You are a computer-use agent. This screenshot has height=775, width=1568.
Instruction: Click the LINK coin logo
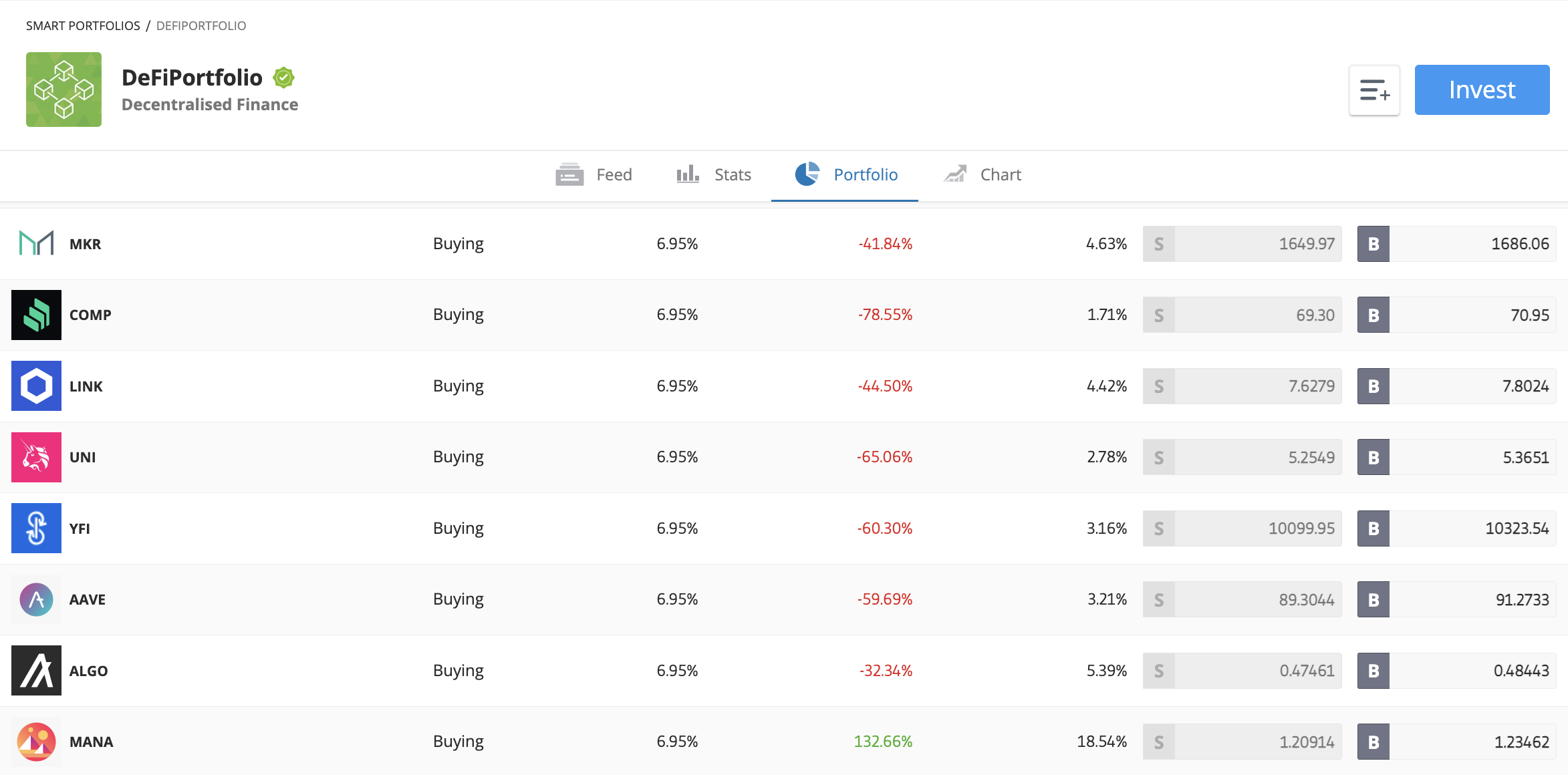[36, 386]
